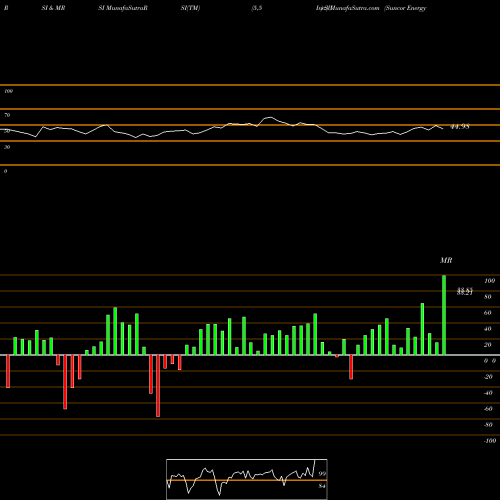Click the 'SI & MR' header text

pyautogui.click(x=53, y=8)
